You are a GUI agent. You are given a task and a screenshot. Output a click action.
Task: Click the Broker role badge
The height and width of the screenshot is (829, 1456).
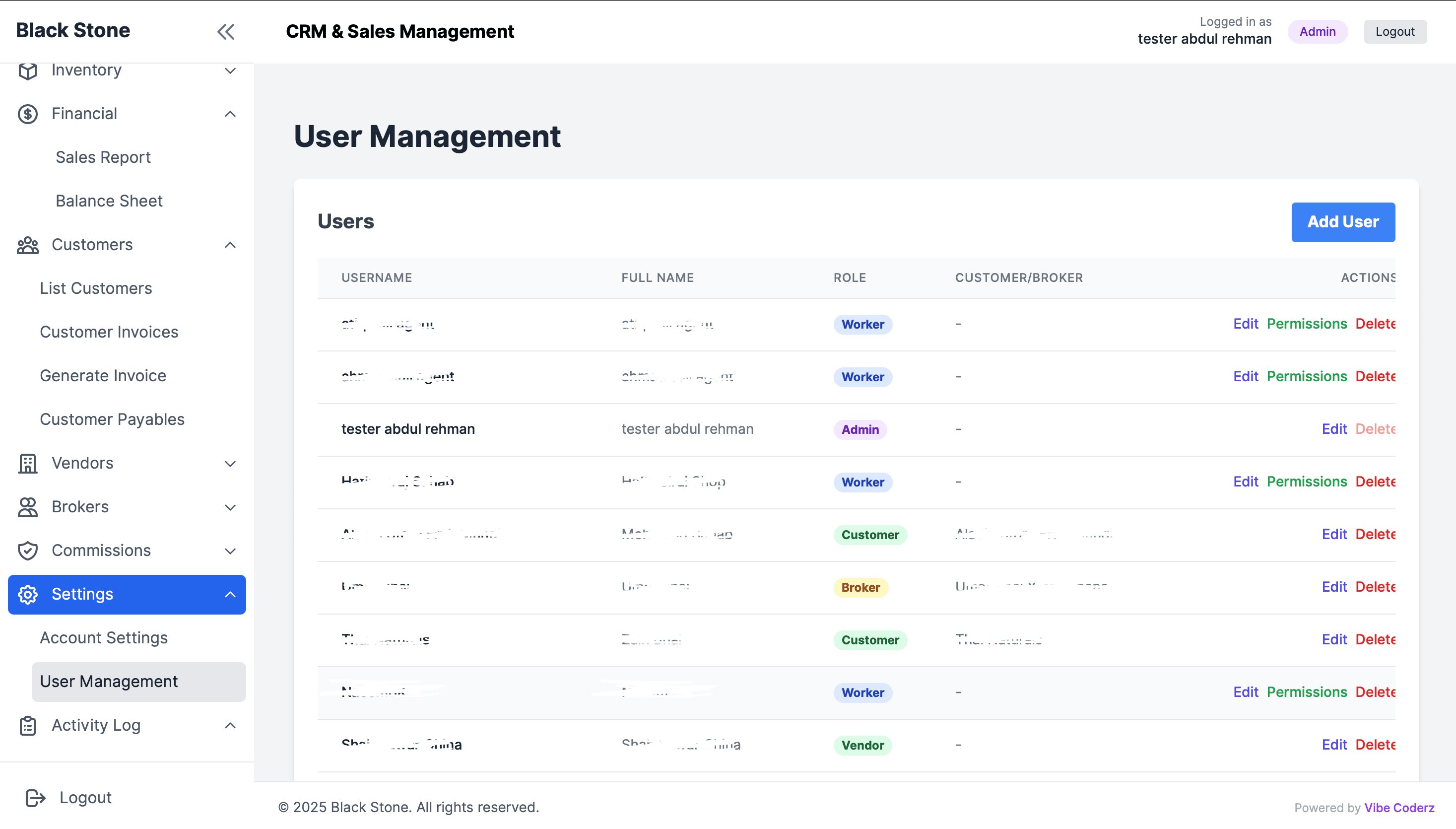[860, 587]
